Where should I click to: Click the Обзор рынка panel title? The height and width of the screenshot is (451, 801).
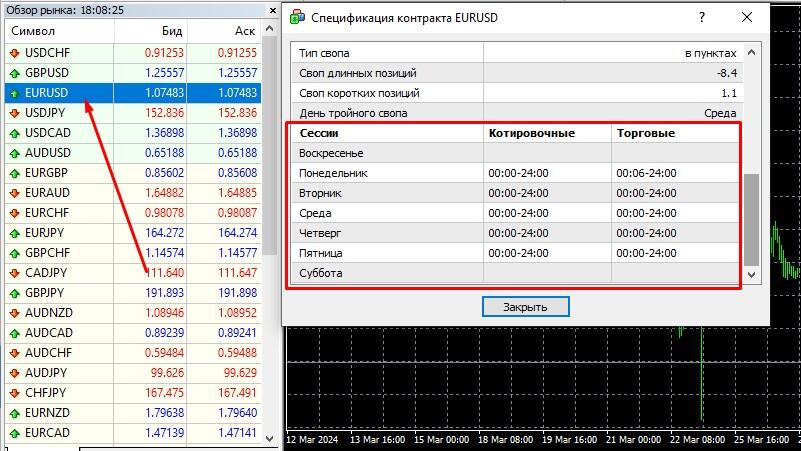65,10
